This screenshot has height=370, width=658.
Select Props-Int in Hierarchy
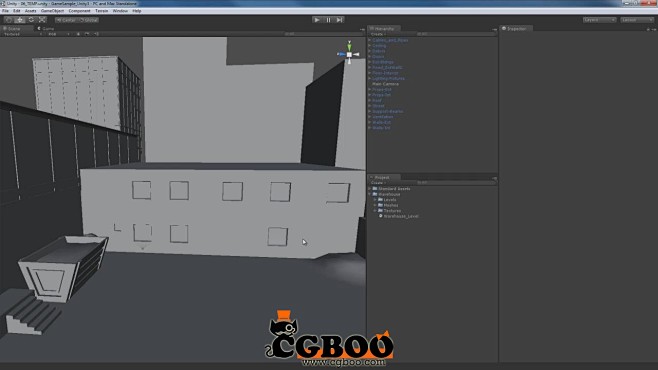[381, 95]
